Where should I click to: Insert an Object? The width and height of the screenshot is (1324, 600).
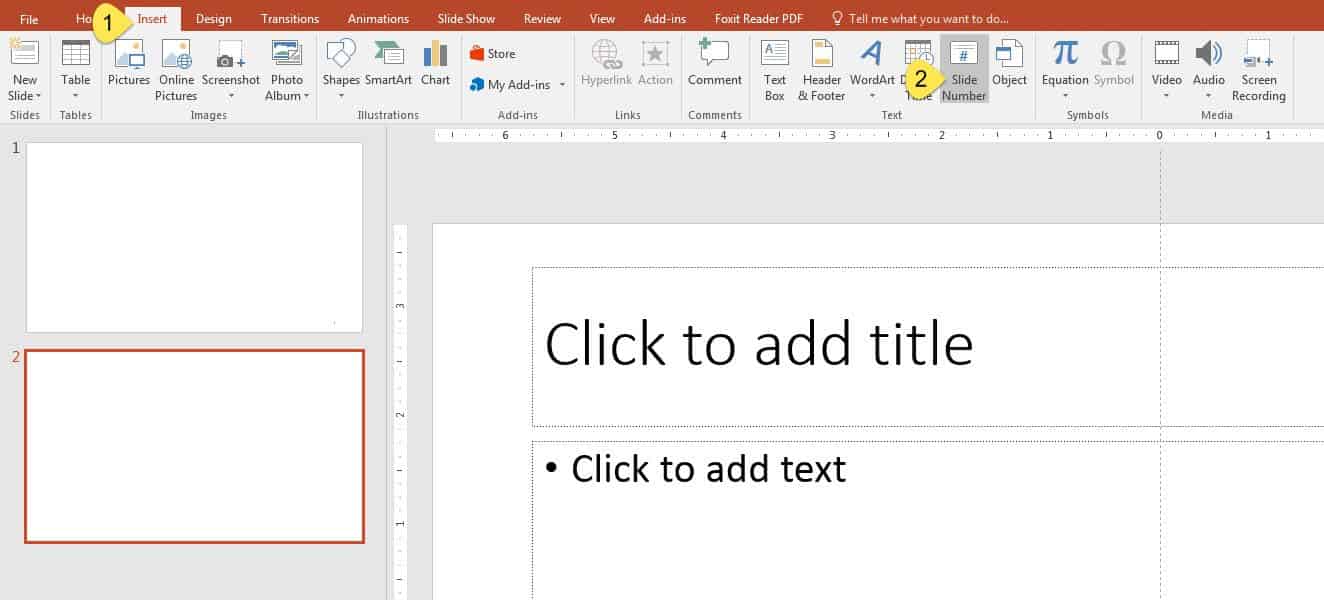(x=1010, y=65)
